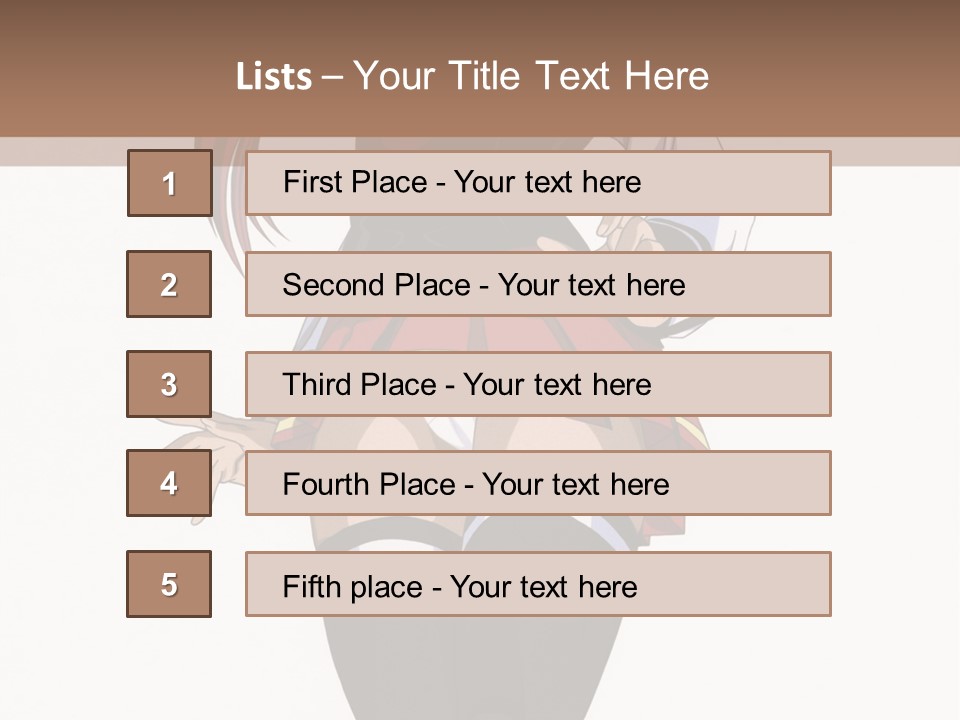Click the number 3 box
960x720 pixels.
pyautogui.click(x=169, y=384)
